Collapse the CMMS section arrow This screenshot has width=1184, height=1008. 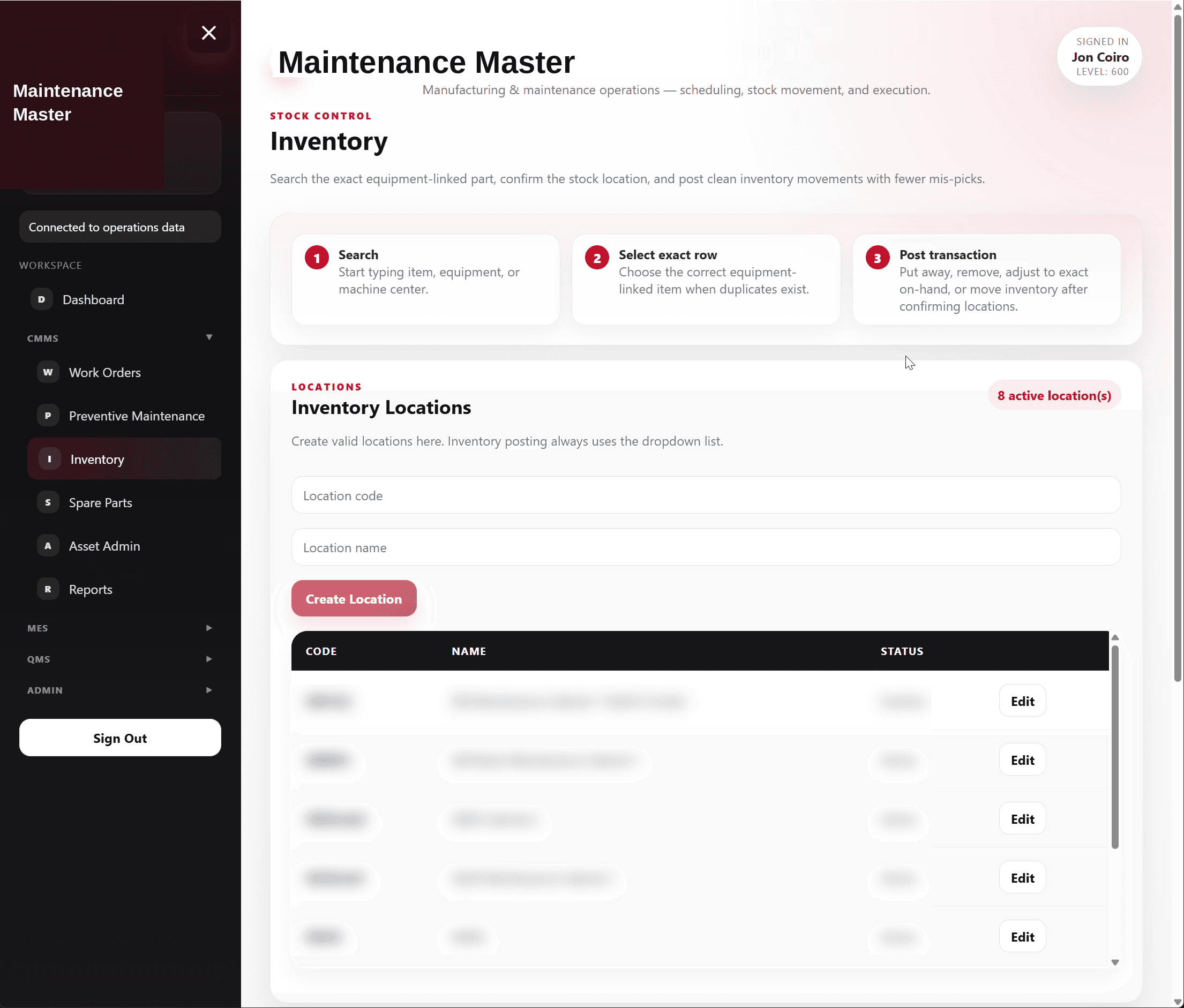pos(209,337)
